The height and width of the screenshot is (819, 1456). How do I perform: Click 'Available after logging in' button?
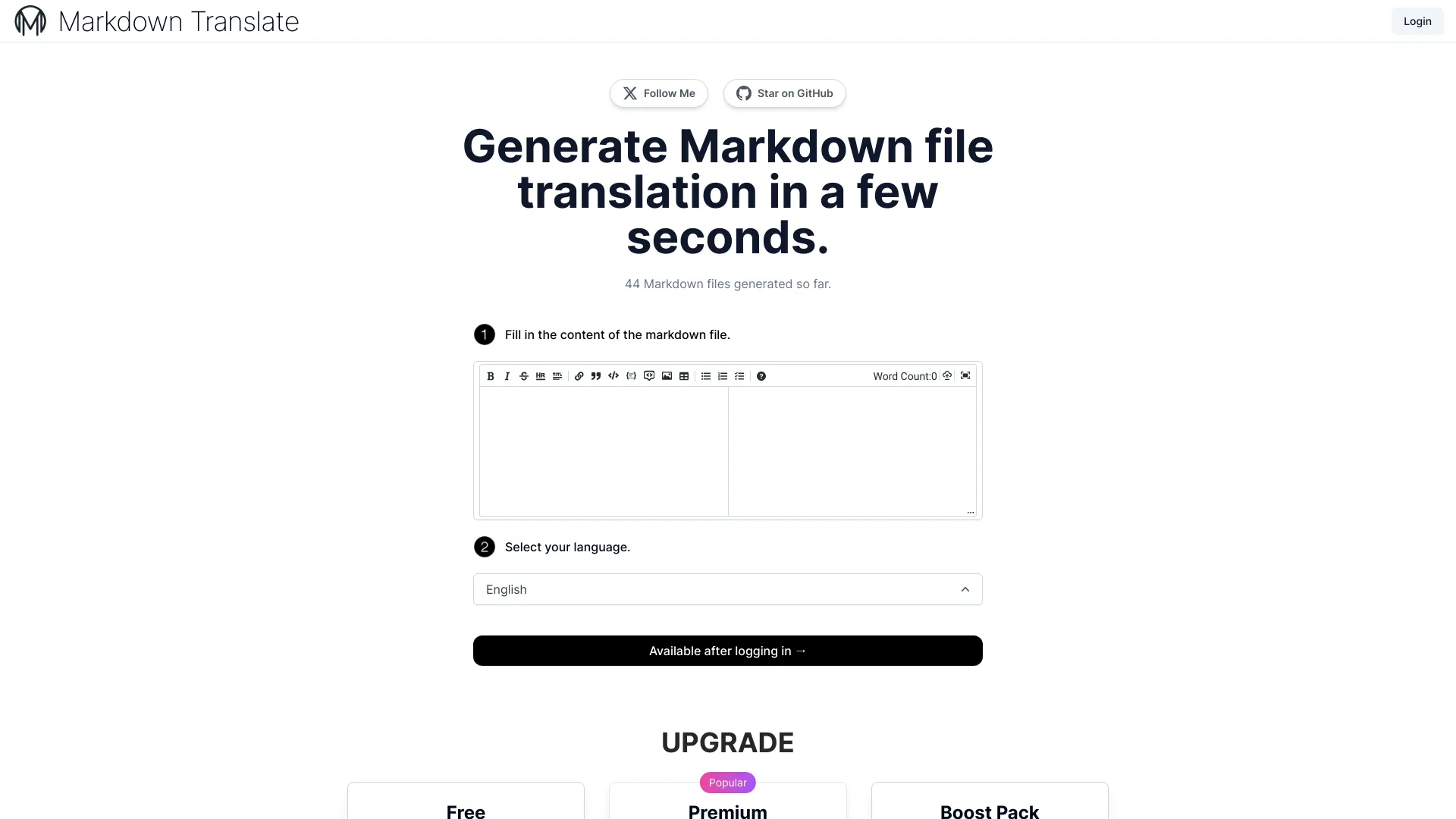[x=728, y=650]
